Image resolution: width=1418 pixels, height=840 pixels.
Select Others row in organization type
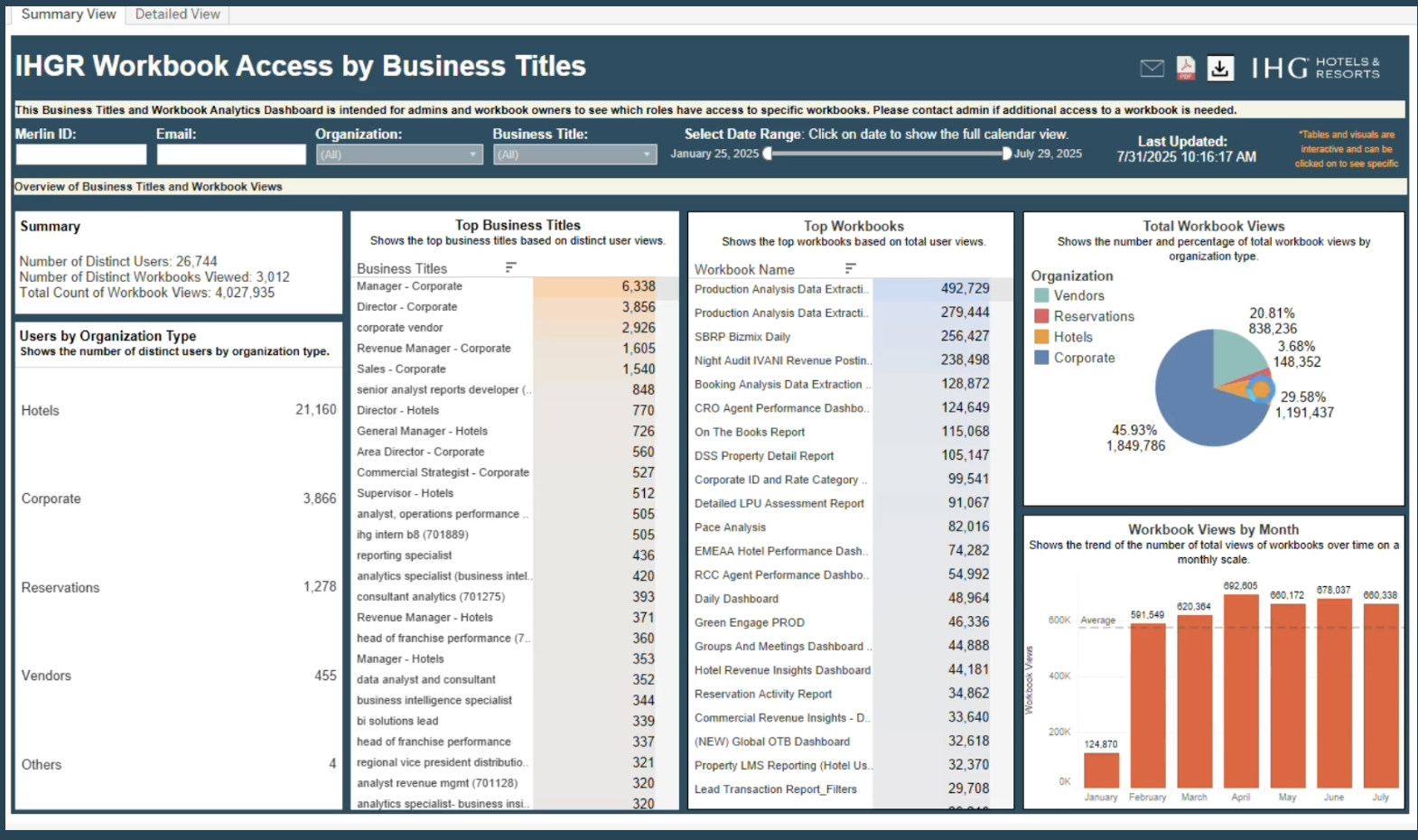click(x=179, y=764)
